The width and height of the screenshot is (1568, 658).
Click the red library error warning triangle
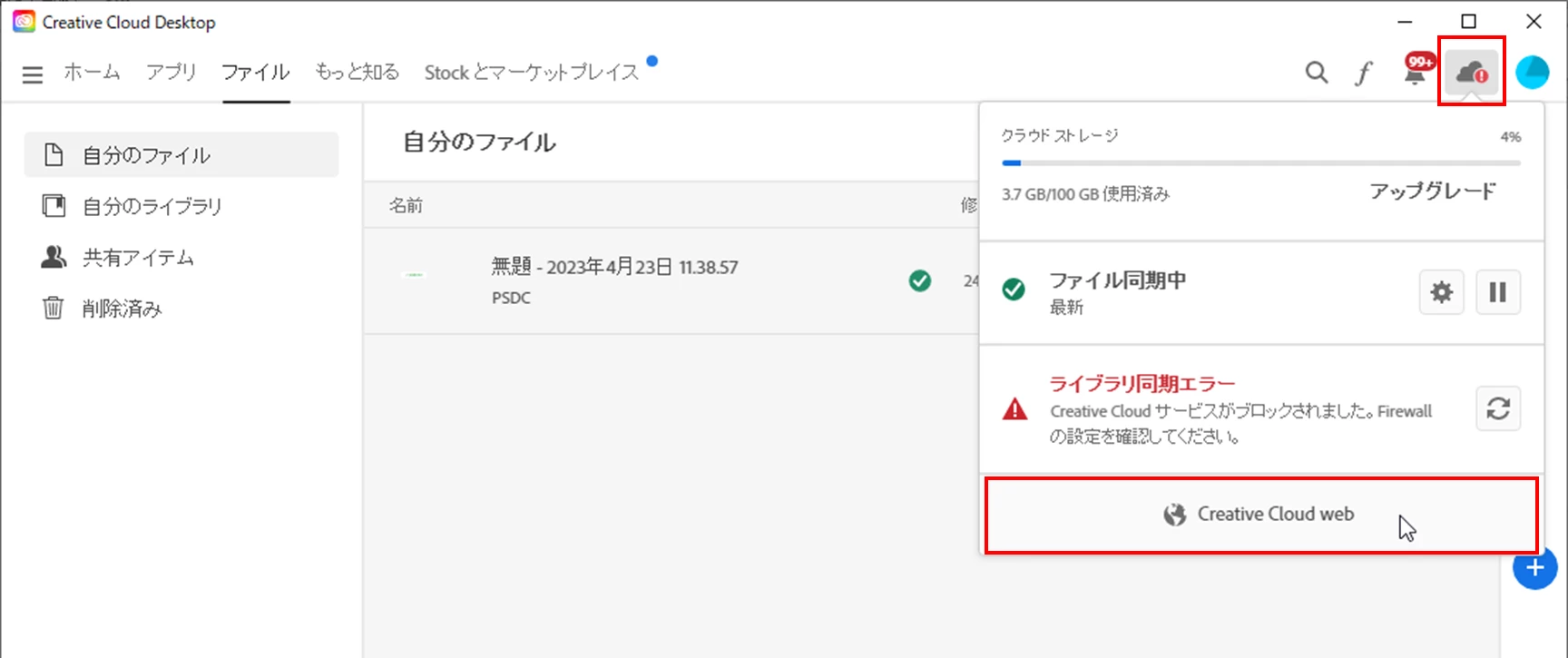[1014, 409]
